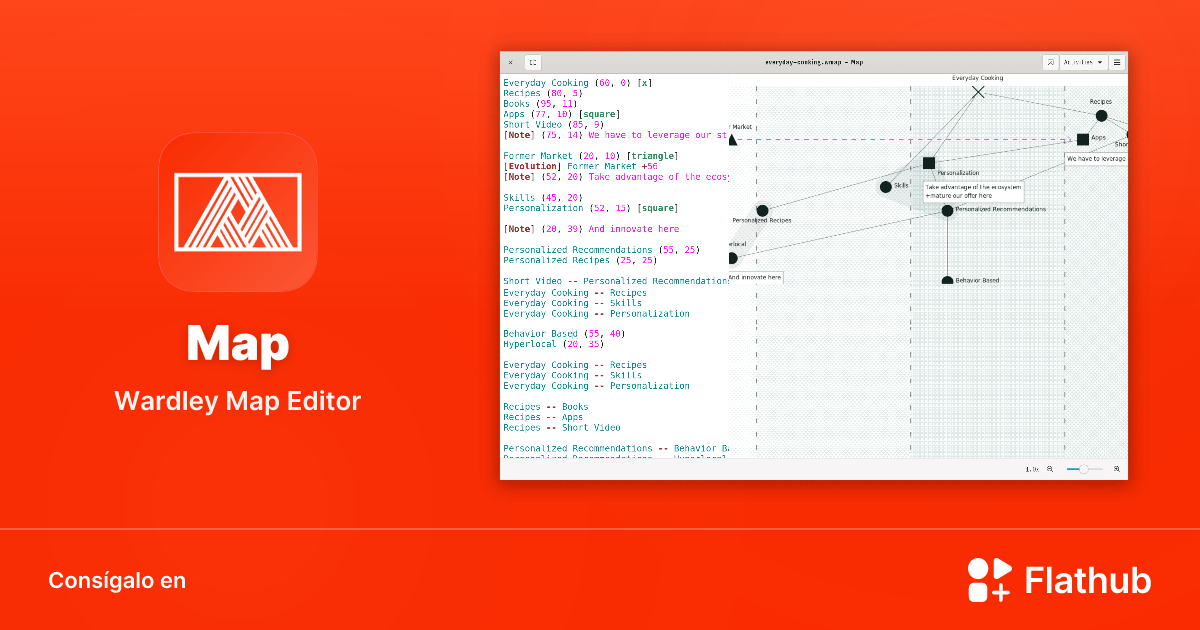Click the back arrow in the header bar

coord(510,62)
